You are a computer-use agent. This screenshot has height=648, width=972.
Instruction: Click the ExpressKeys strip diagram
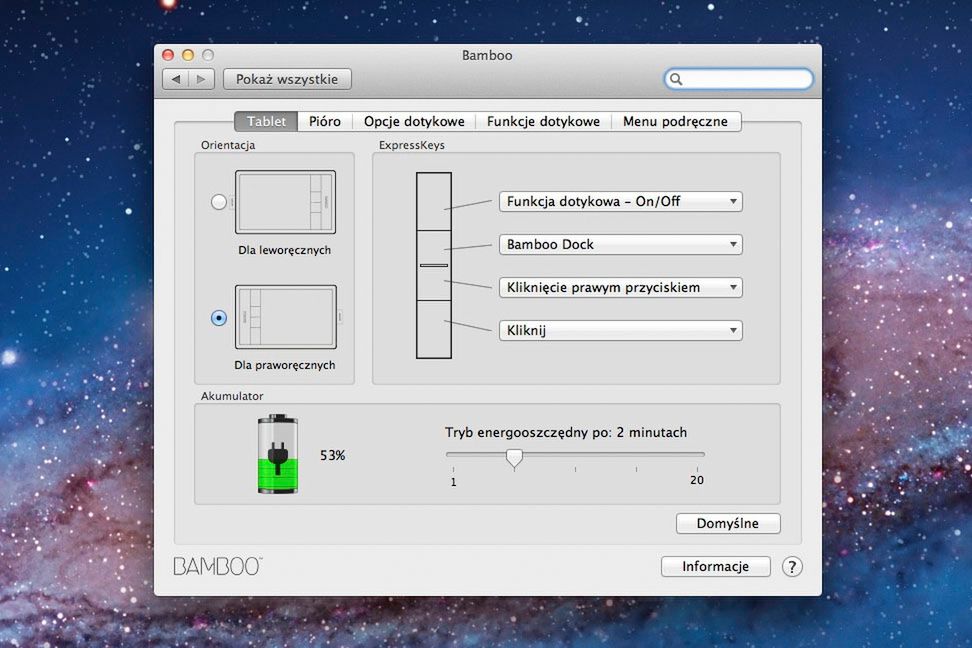[x=434, y=265]
